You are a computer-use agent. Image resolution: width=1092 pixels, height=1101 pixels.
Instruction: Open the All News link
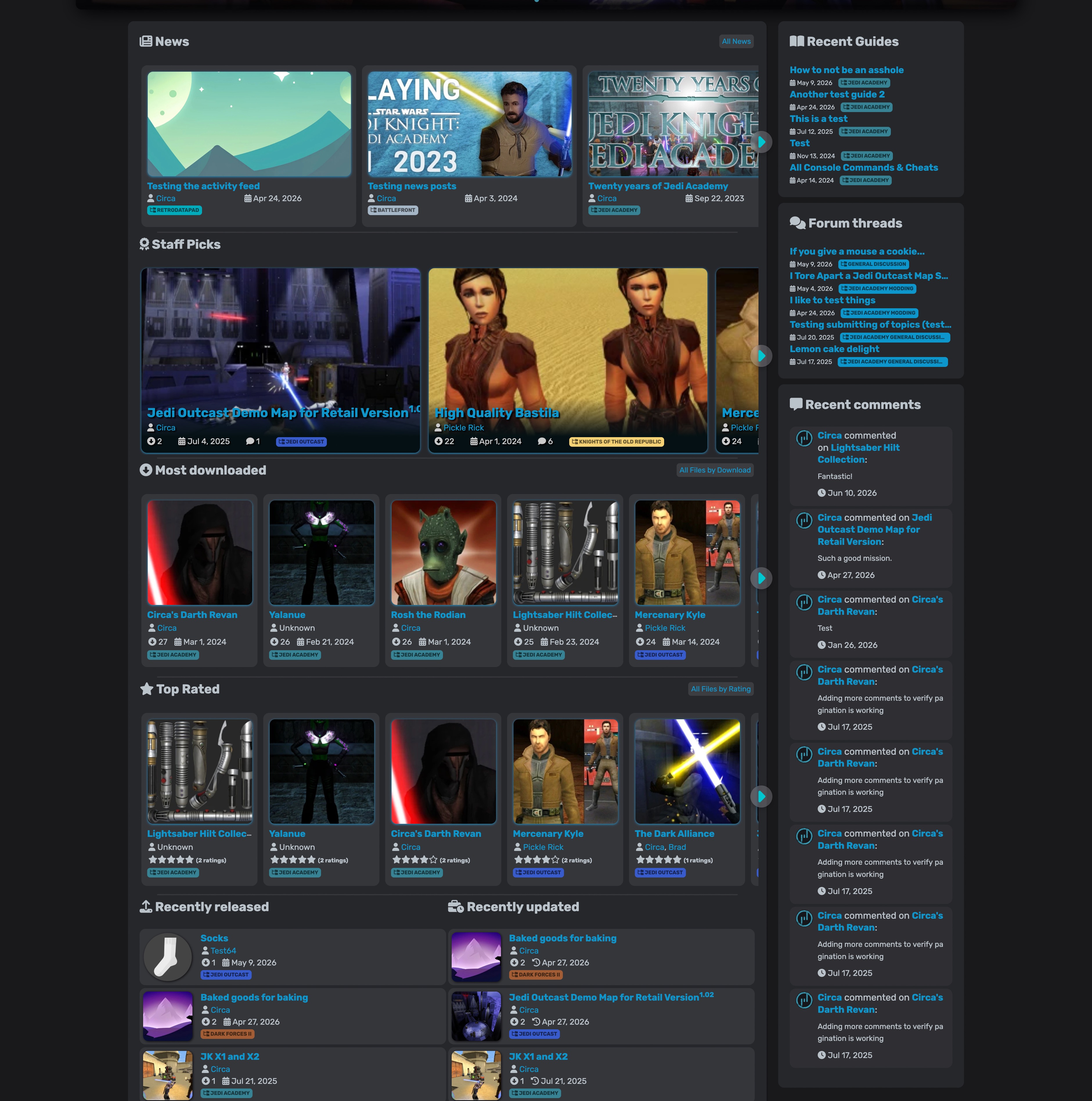pyautogui.click(x=736, y=42)
